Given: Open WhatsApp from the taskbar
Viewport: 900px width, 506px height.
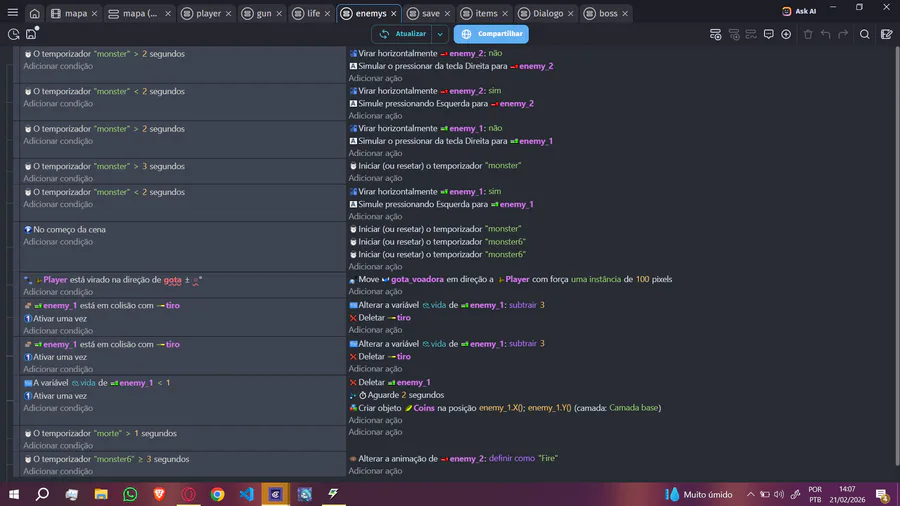Looking at the screenshot, I should coord(130,494).
